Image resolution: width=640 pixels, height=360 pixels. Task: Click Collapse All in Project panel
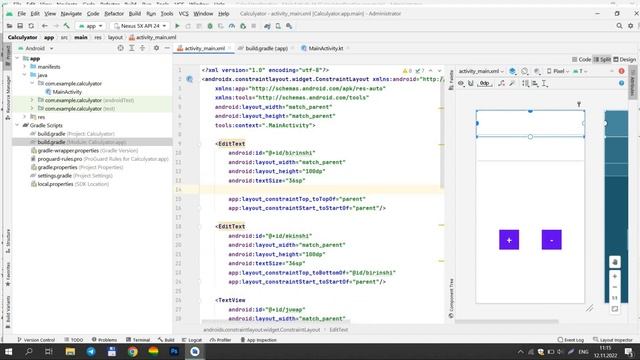click(142, 48)
